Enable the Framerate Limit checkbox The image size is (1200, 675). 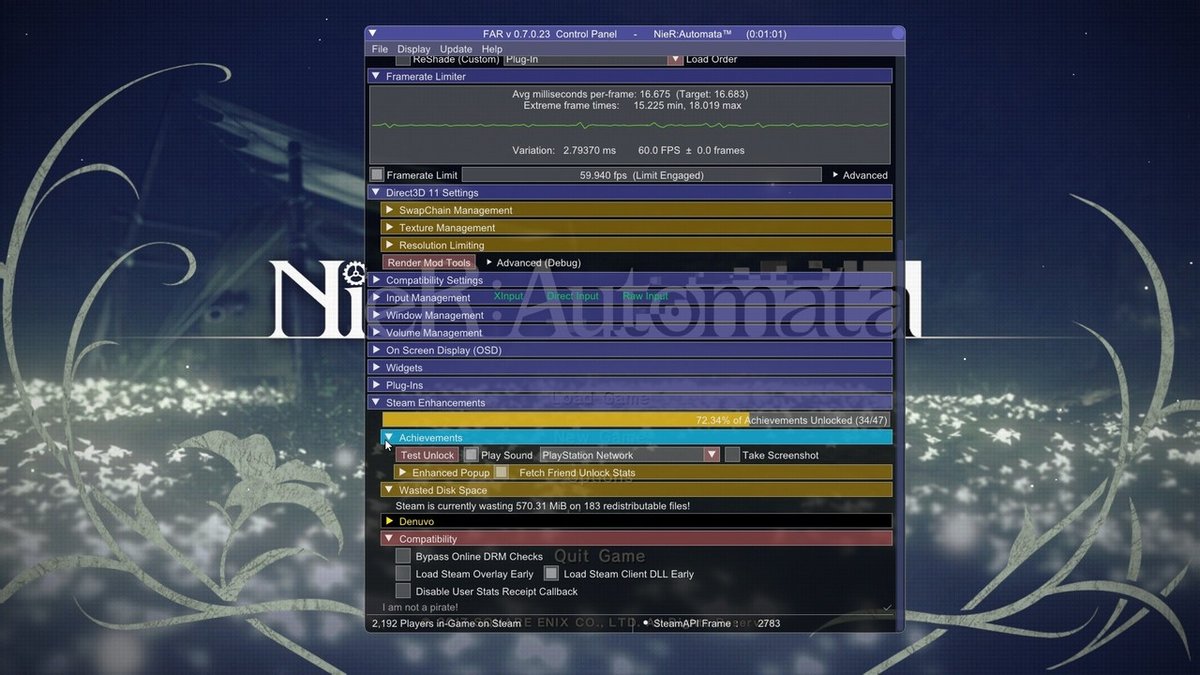pyautogui.click(x=378, y=174)
